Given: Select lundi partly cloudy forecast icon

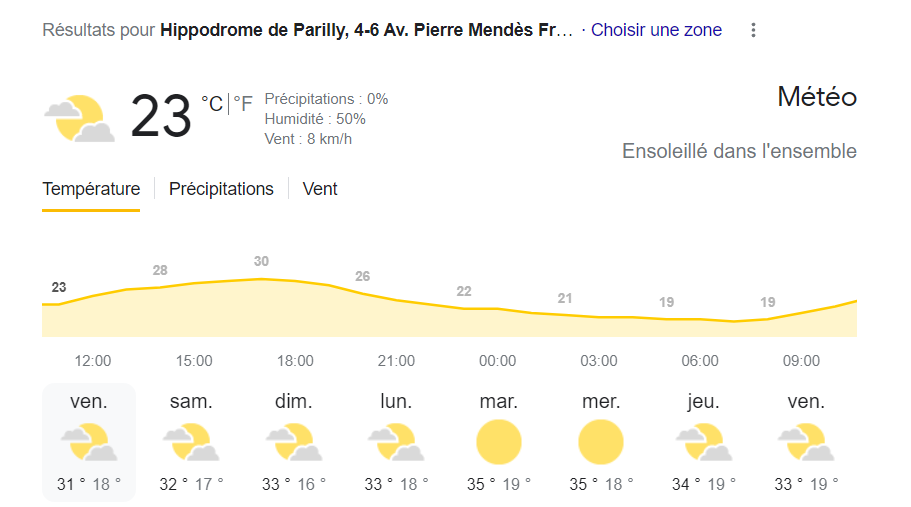Looking at the screenshot, I should click(396, 442).
